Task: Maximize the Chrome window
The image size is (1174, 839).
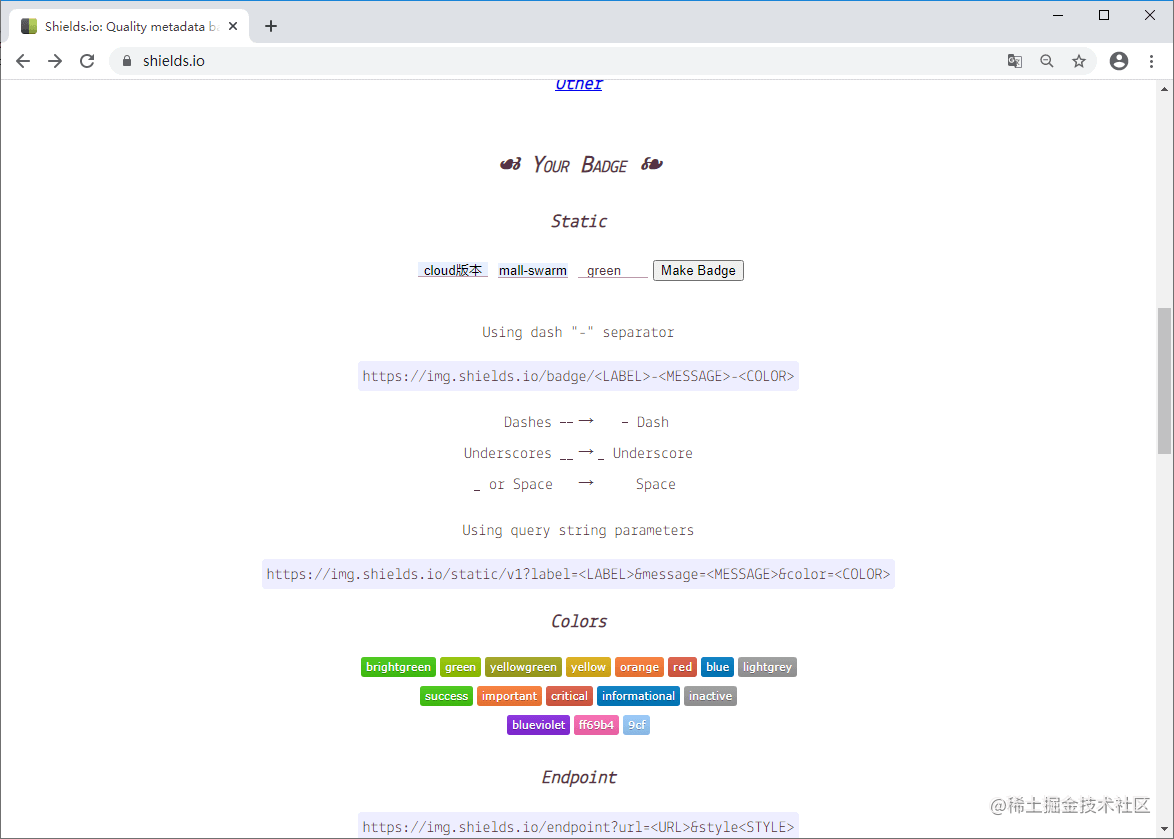Action: (1104, 15)
